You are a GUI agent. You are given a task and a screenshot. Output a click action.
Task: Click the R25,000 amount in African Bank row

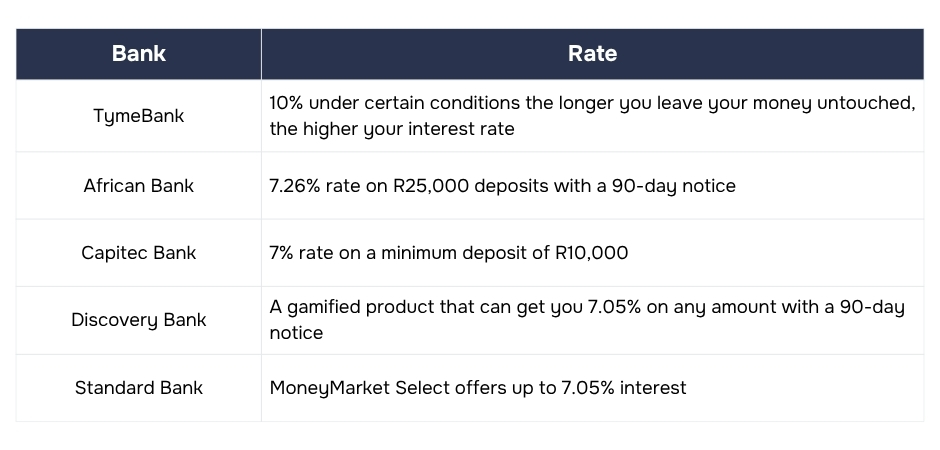(431, 186)
